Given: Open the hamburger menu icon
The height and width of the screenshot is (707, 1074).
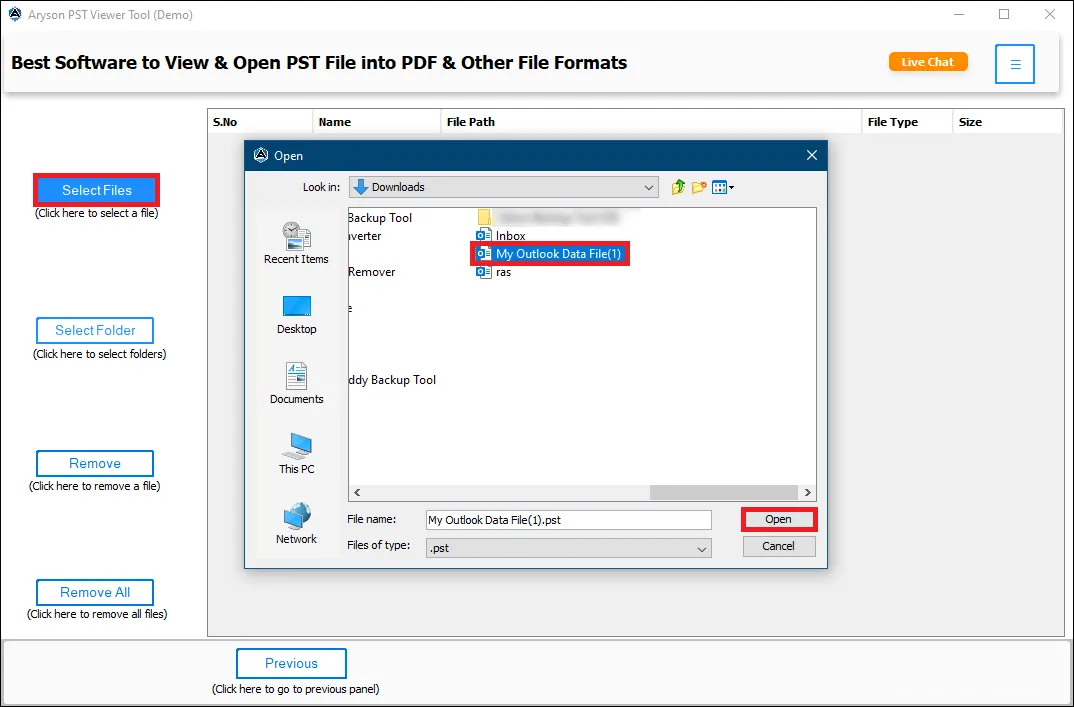Looking at the screenshot, I should 1014,64.
